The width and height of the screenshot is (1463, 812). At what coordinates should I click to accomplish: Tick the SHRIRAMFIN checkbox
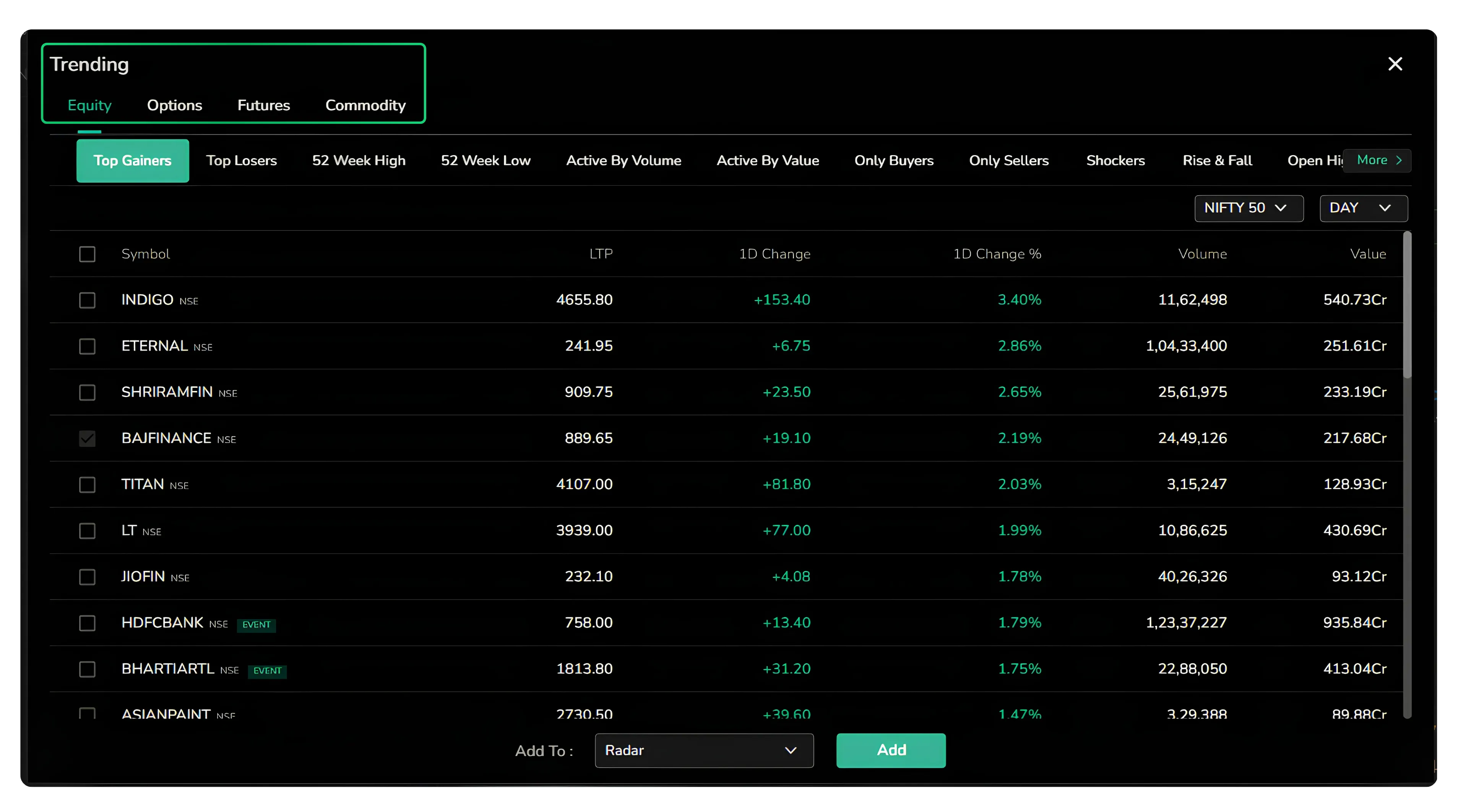87,392
